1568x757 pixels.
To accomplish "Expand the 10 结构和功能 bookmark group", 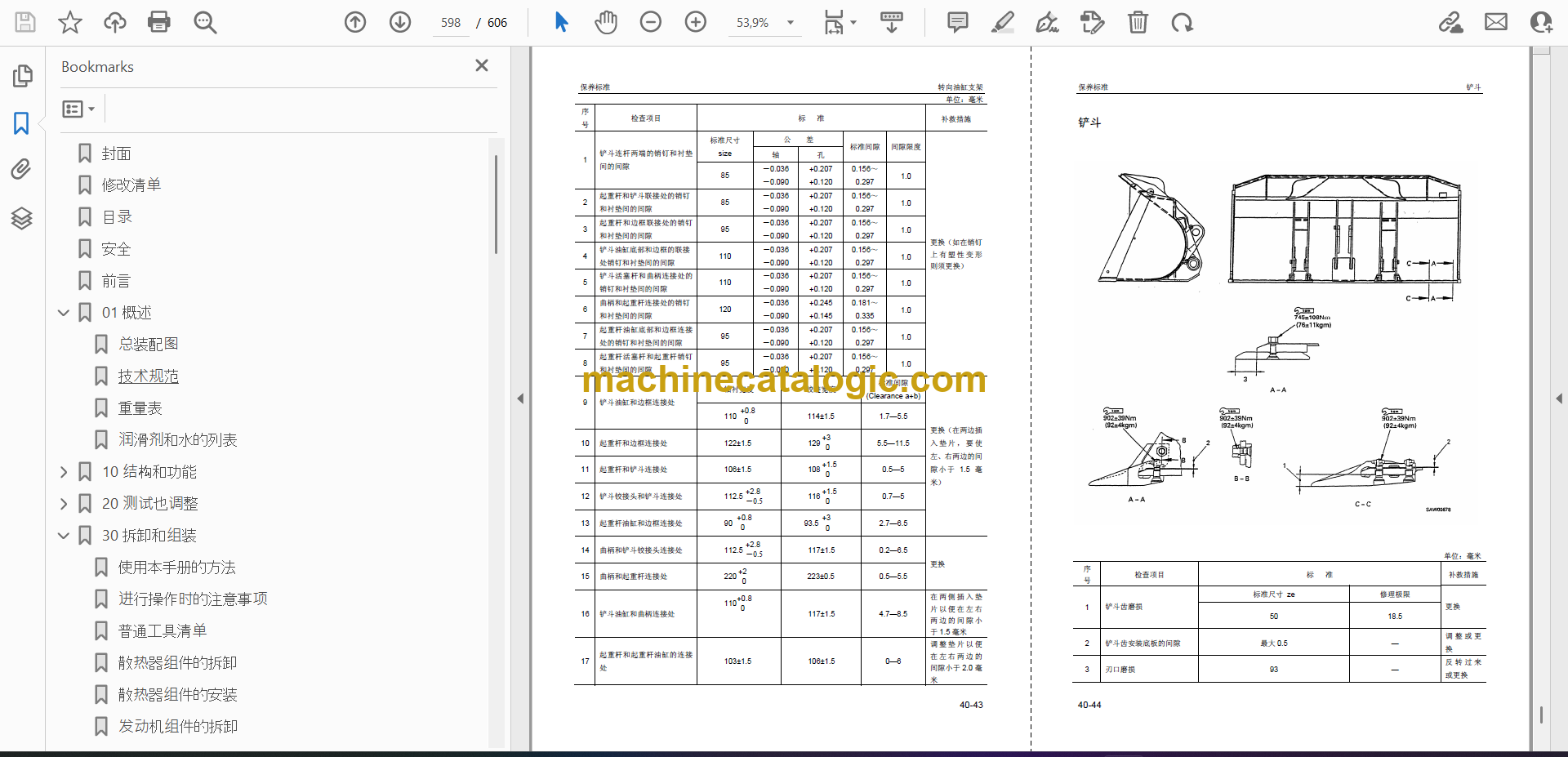I will pos(64,472).
